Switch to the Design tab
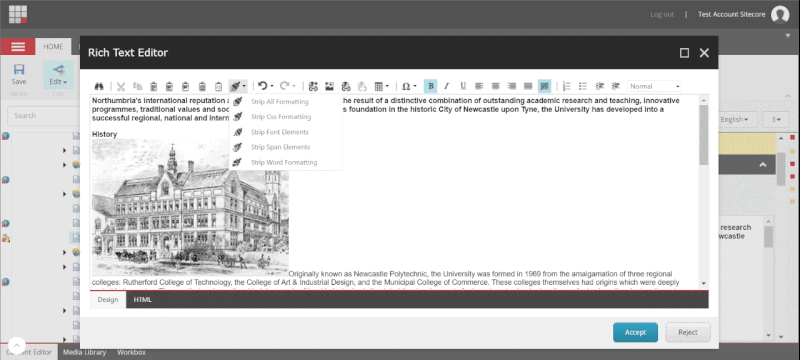 108,299
